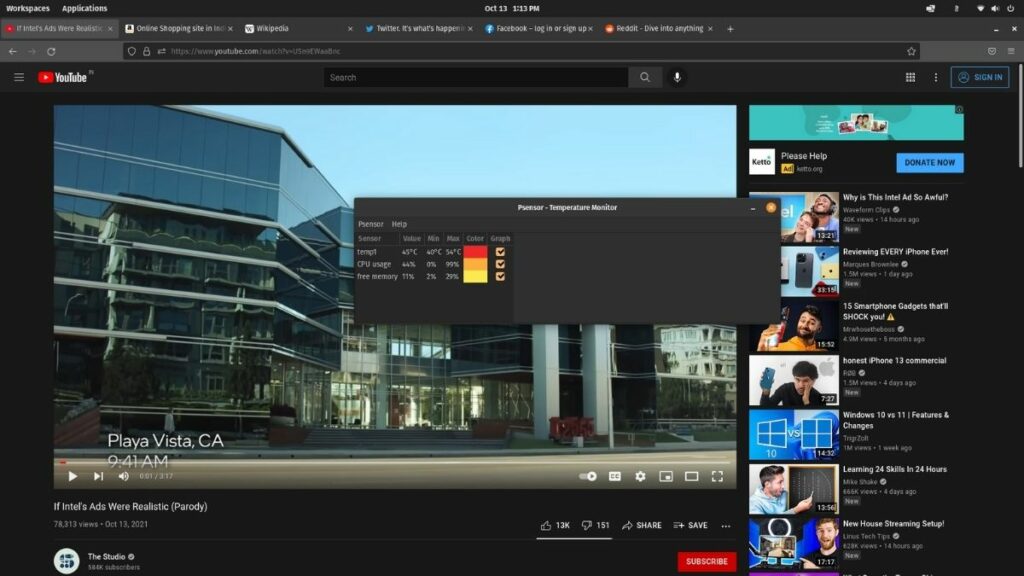Click inside the YouTube search field
The image size is (1024, 576).
[470, 77]
